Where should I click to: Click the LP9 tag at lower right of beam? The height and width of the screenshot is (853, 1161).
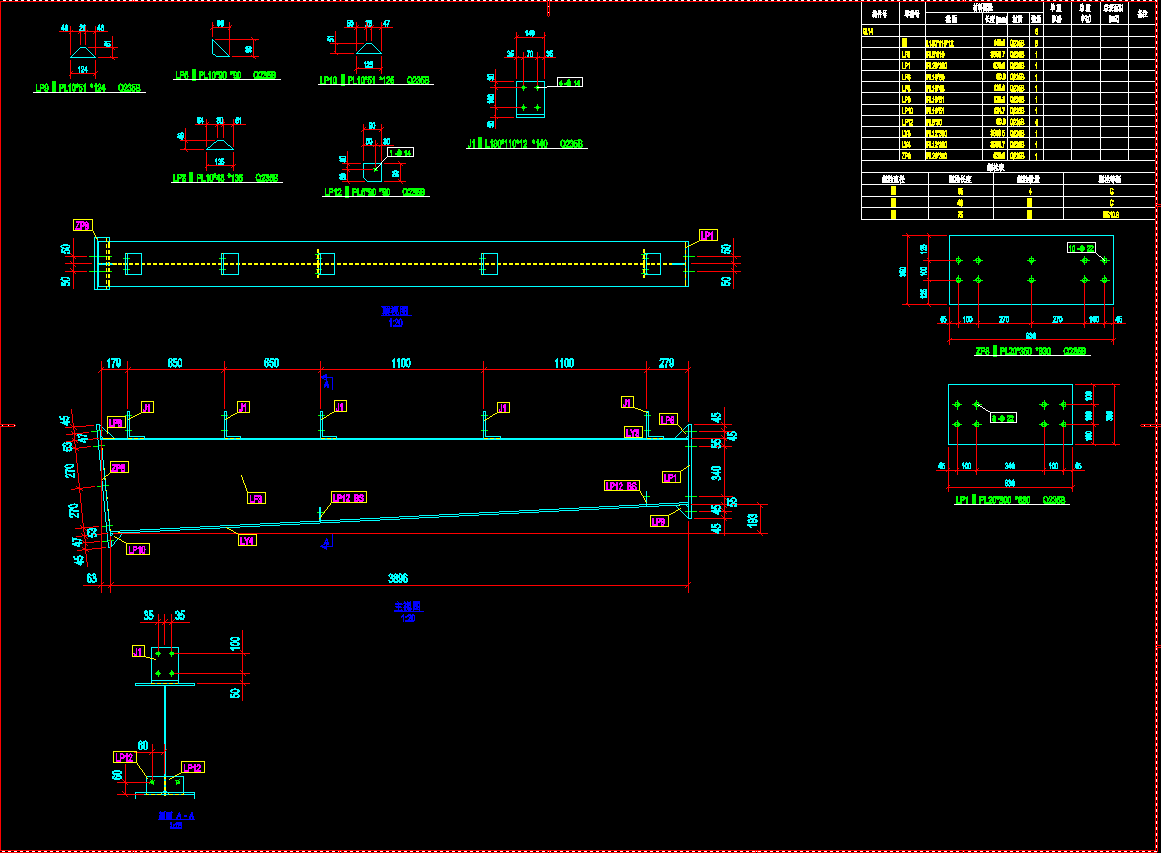click(658, 521)
